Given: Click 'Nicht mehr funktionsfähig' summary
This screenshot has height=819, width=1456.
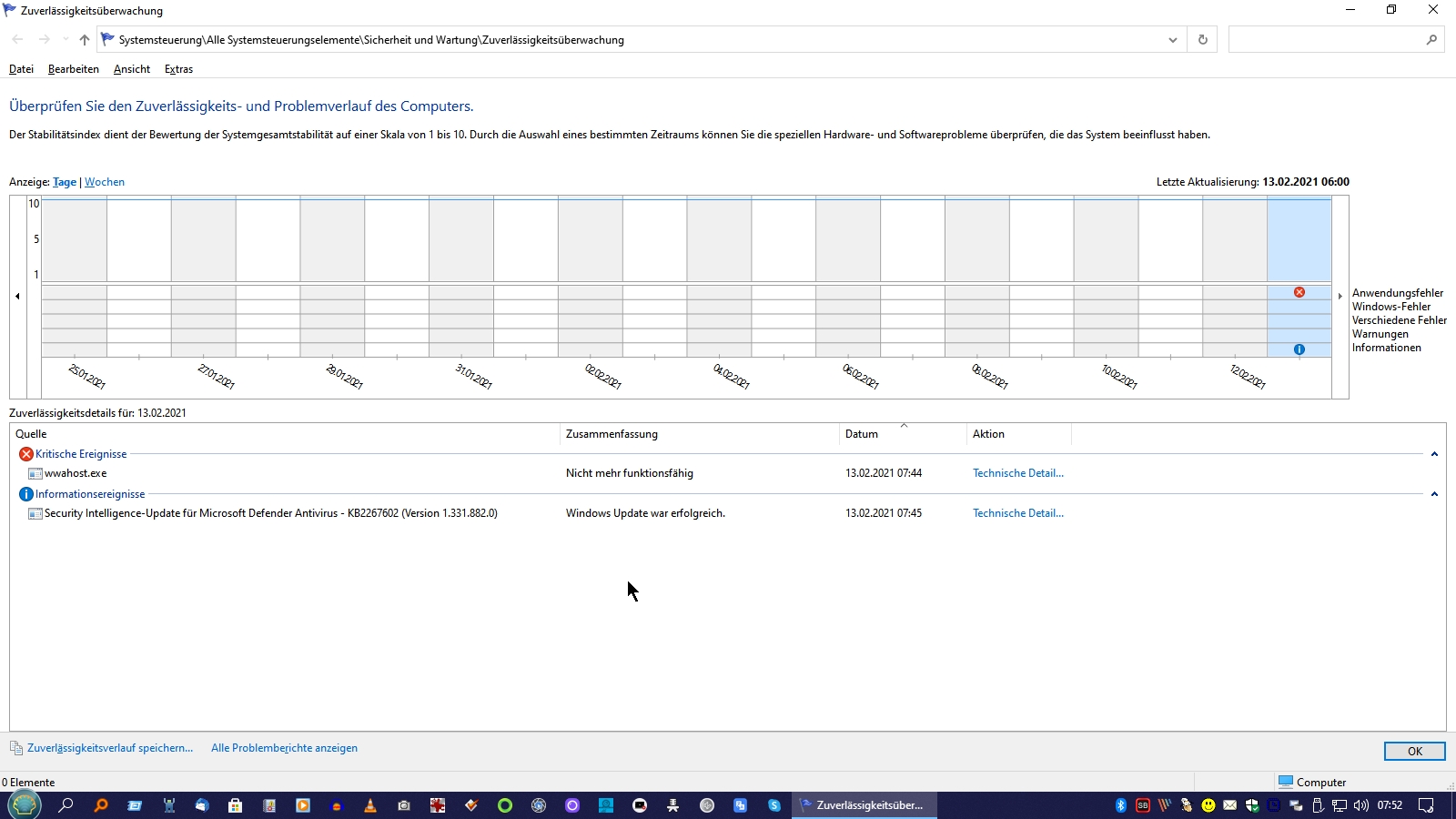Looking at the screenshot, I should 630,473.
